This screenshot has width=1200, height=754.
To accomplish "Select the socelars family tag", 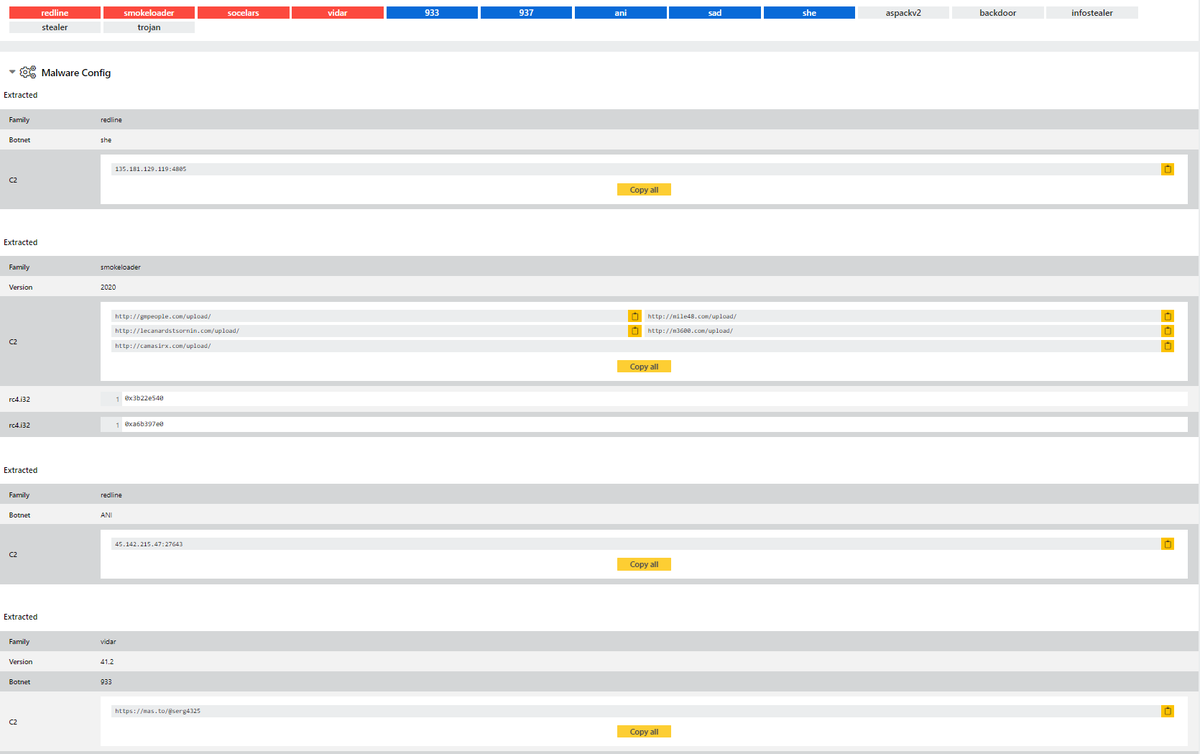I will point(243,13).
